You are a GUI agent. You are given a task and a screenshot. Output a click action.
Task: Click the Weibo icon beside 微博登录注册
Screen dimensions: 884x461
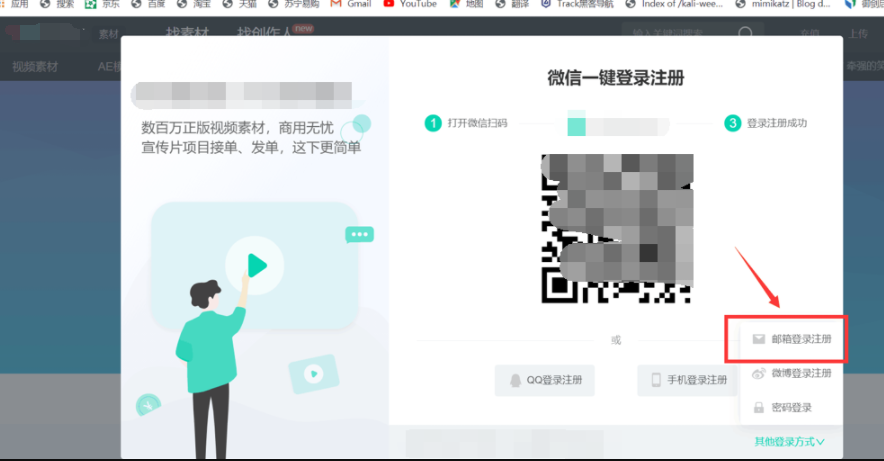coord(759,373)
